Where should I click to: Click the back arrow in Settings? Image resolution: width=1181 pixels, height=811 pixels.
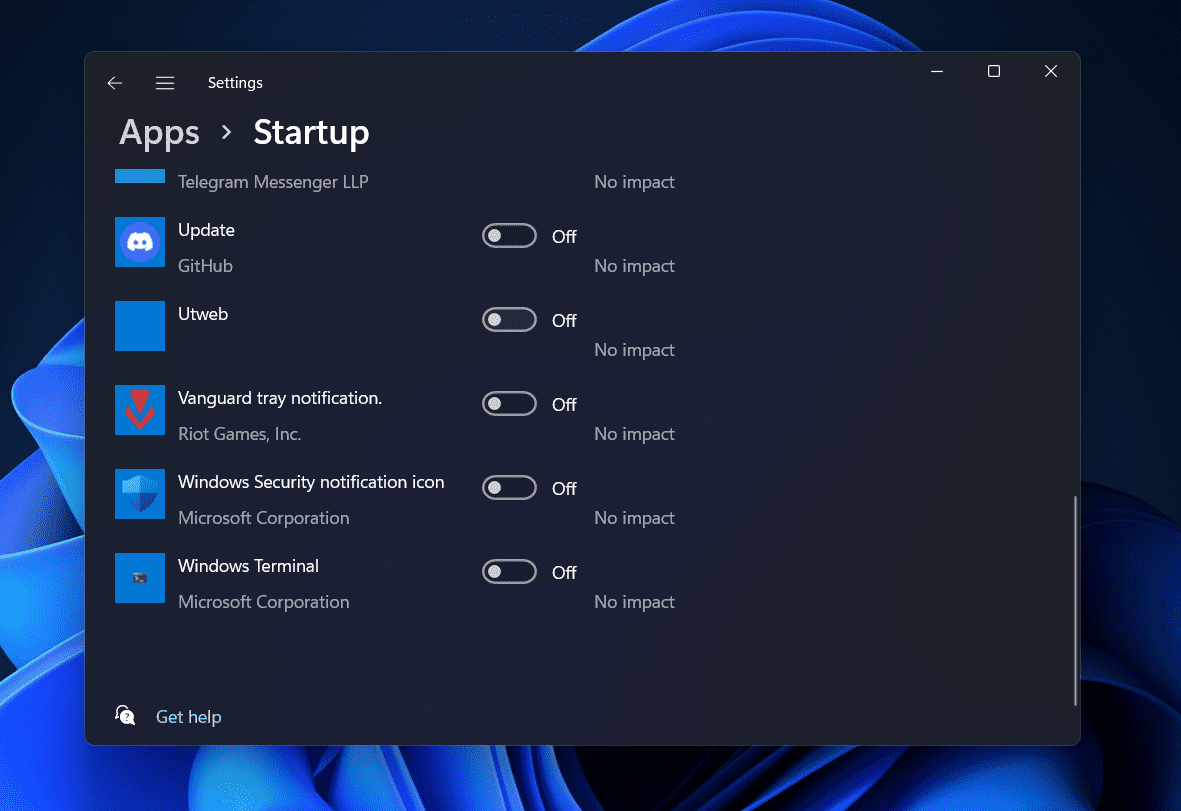coord(115,83)
